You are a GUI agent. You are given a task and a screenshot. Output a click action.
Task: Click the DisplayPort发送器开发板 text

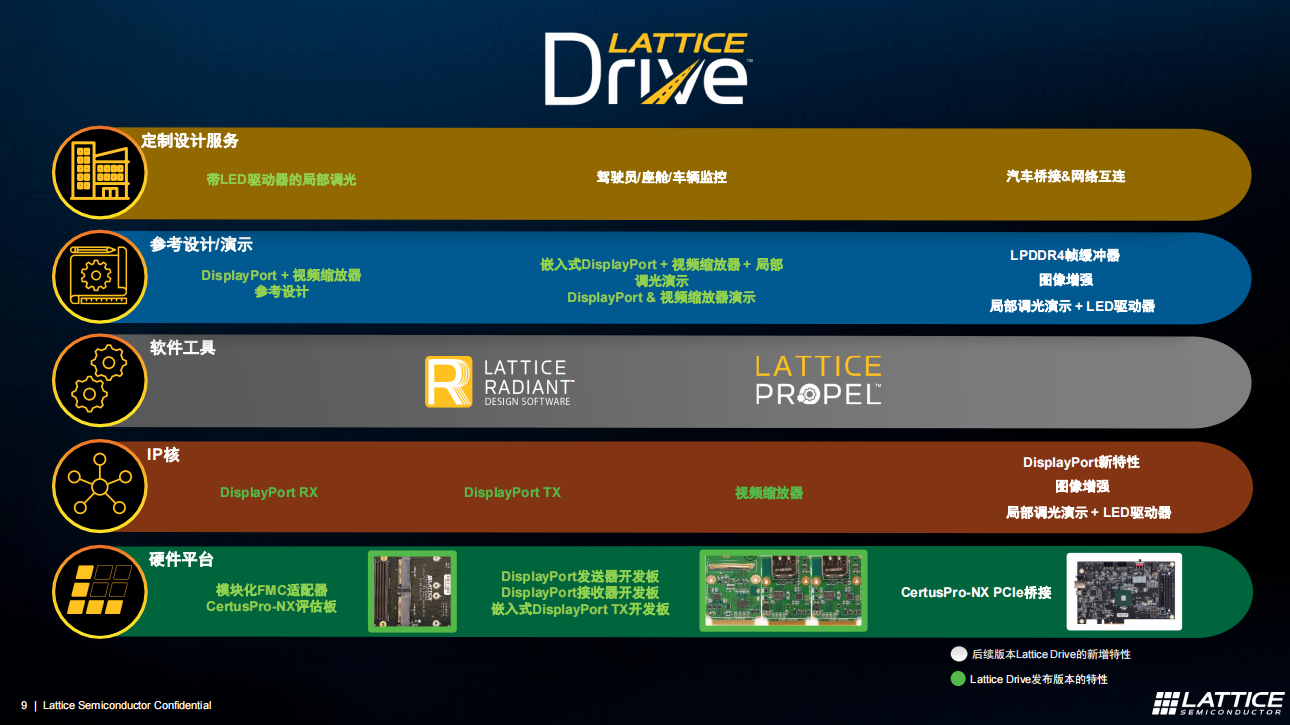pyautogui.click(x=580, y=576)
